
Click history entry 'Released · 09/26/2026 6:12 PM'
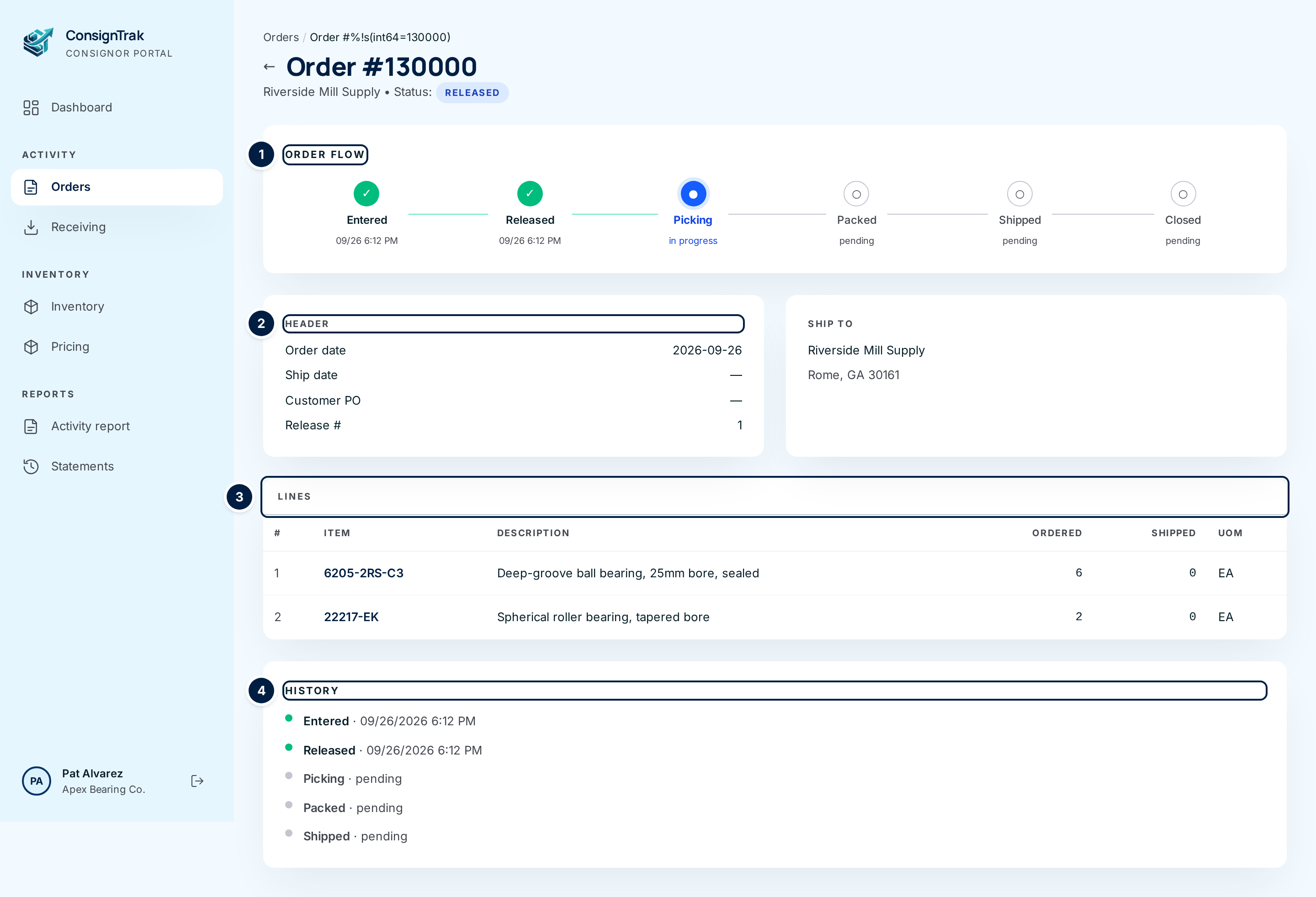click(x=393, y=750)
